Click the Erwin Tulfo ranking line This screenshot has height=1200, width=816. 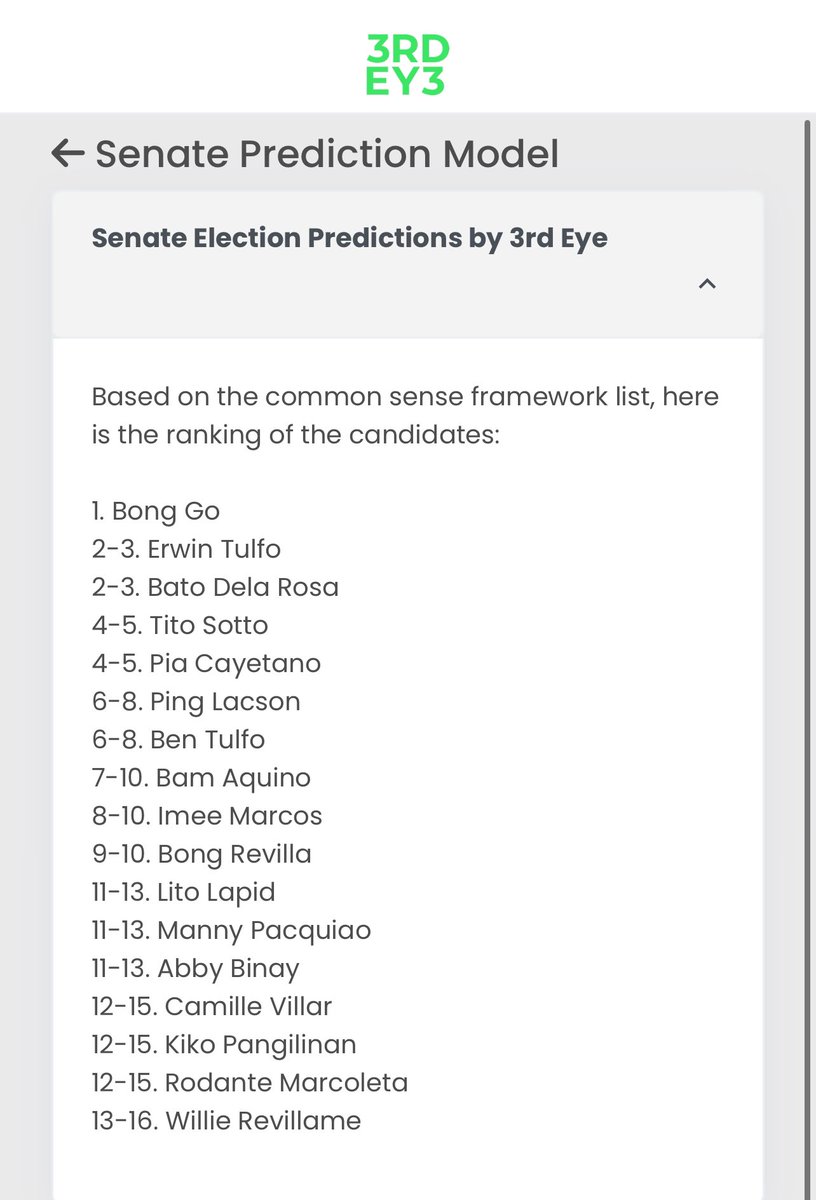tap(186, 549)
